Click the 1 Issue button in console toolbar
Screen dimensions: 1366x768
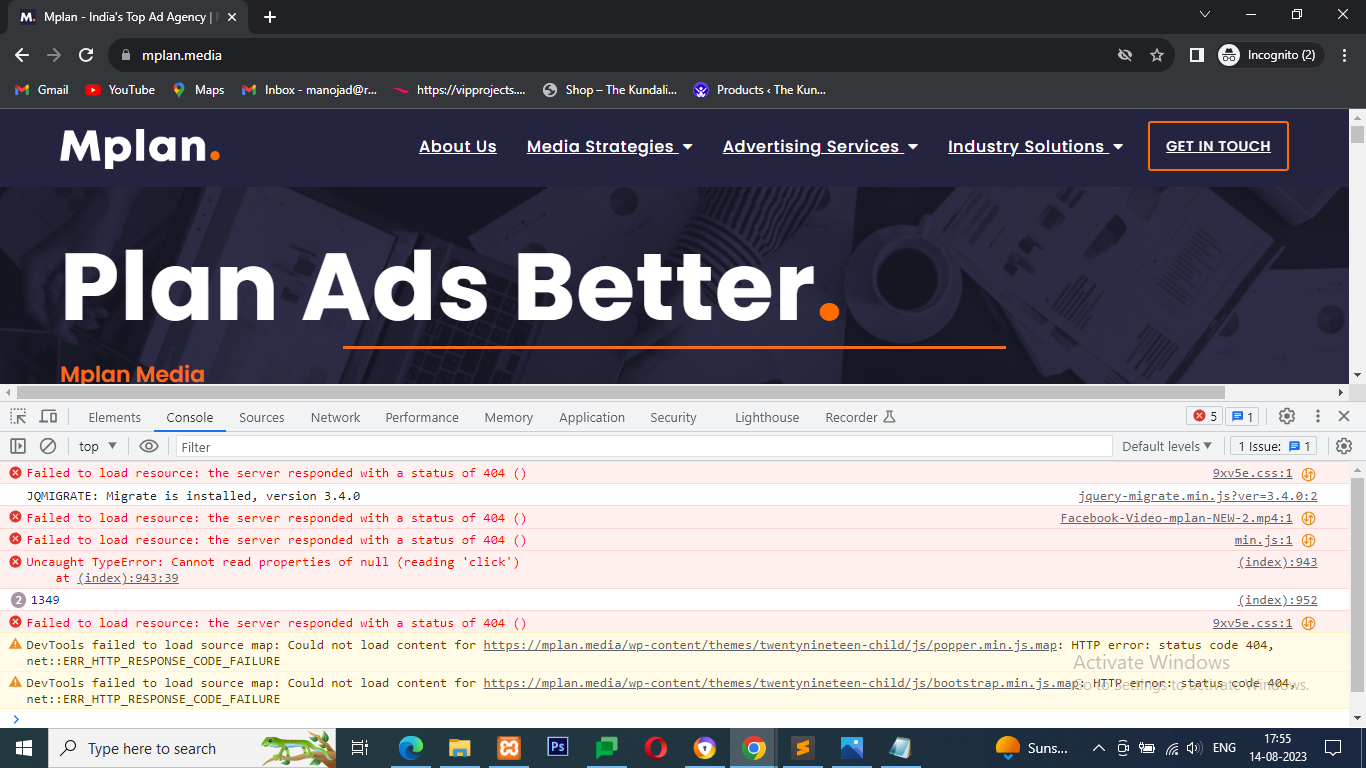point(1274,446)
